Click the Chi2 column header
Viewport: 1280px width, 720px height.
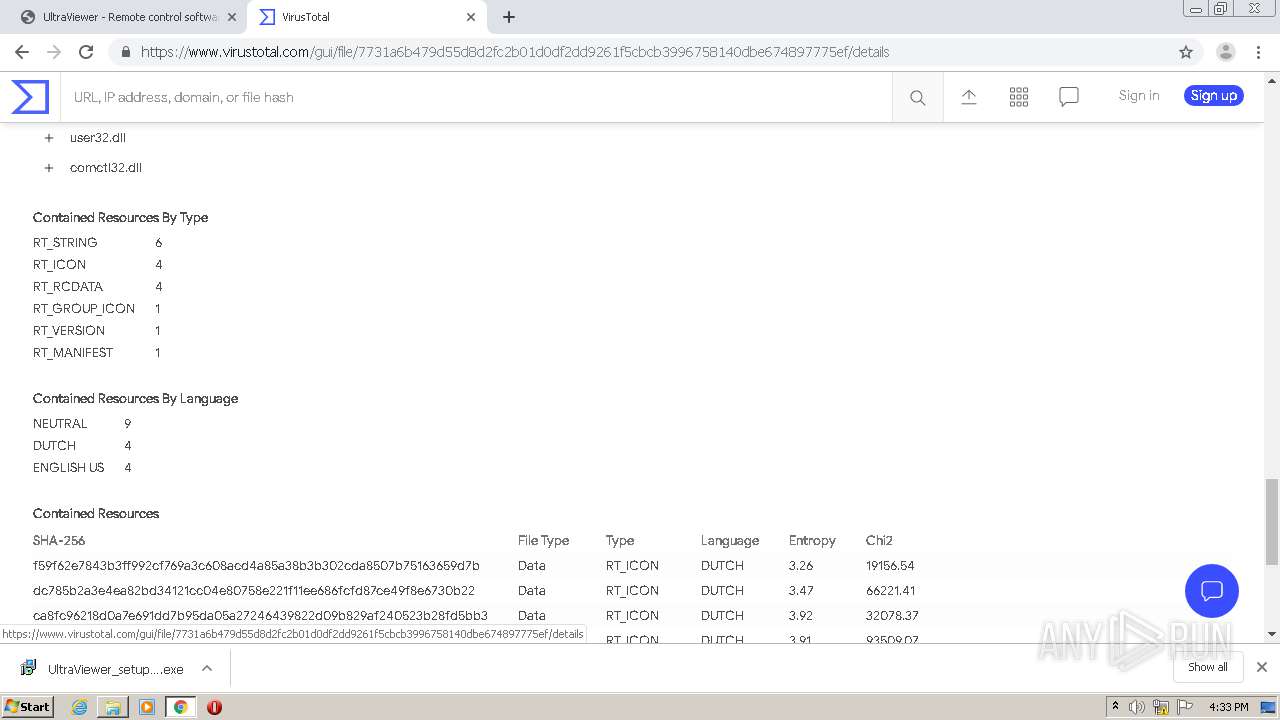[x=879, y=541]
